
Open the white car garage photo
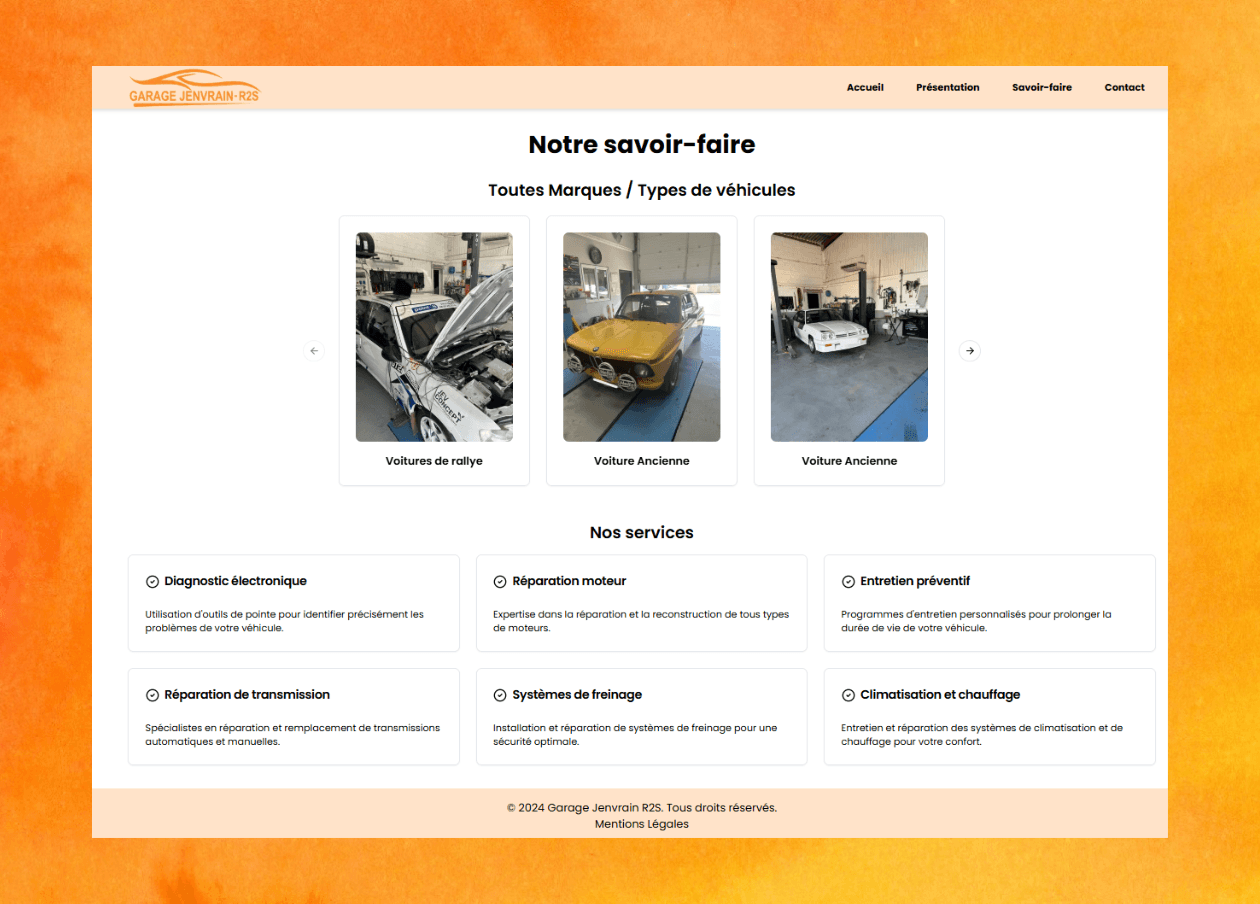(x=849, y=337)
